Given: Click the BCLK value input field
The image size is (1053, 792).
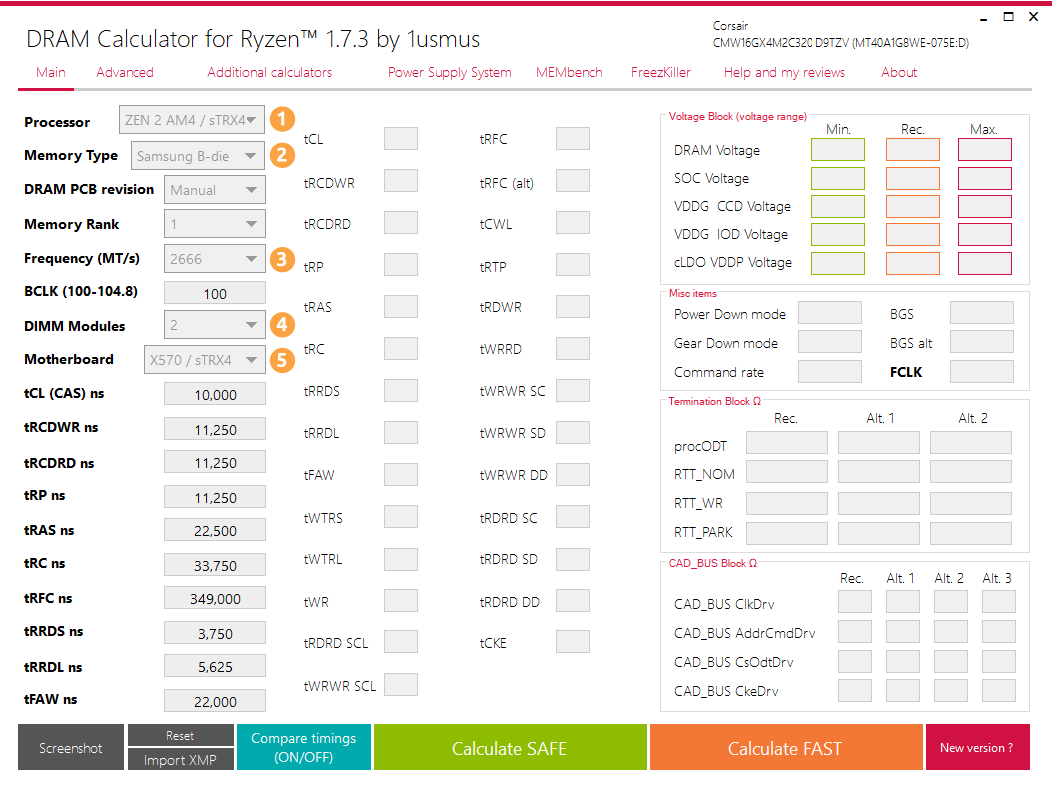Looking at the screenshot, I should tap(214, 292).
